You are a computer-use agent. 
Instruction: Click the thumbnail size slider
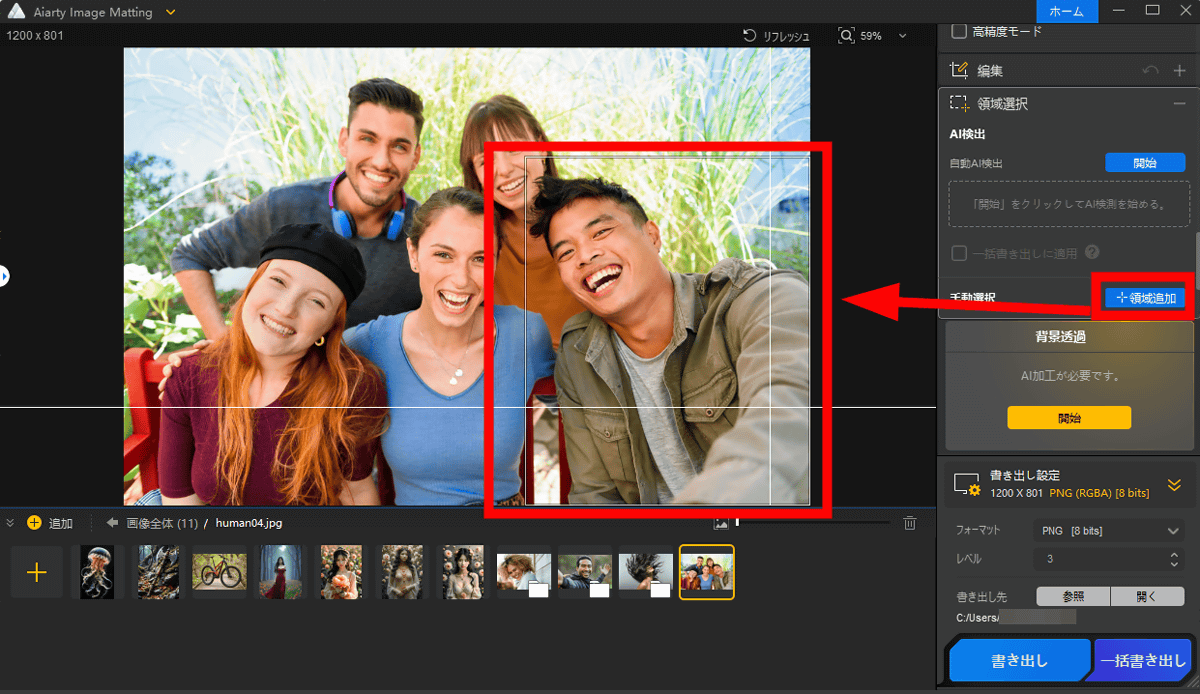point(812,523)
